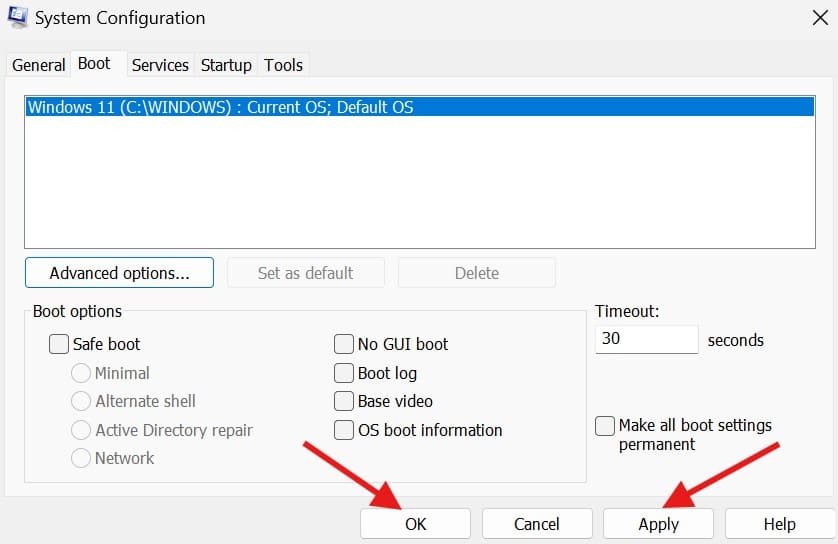Open Help for System Configuration

[779, 524]
